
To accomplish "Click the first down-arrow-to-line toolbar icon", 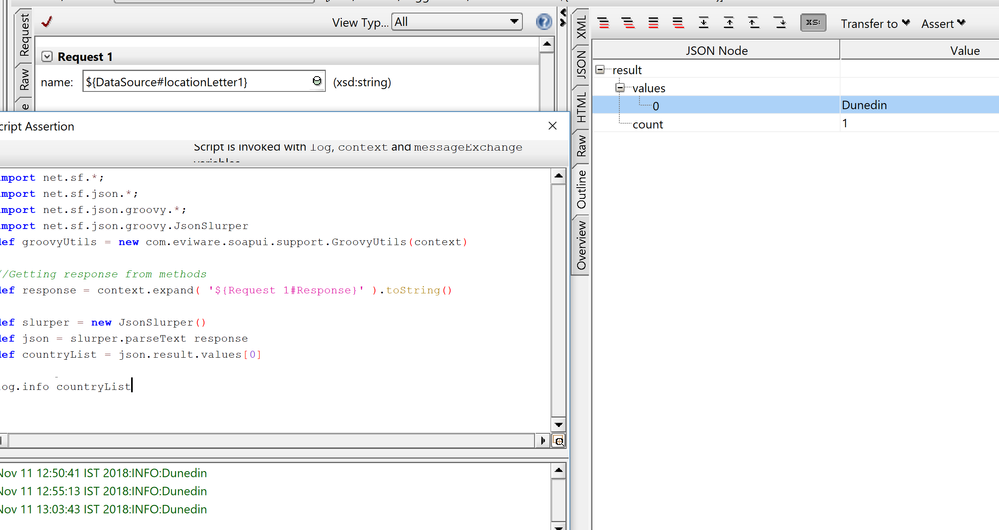I will [x=704, y=23].
